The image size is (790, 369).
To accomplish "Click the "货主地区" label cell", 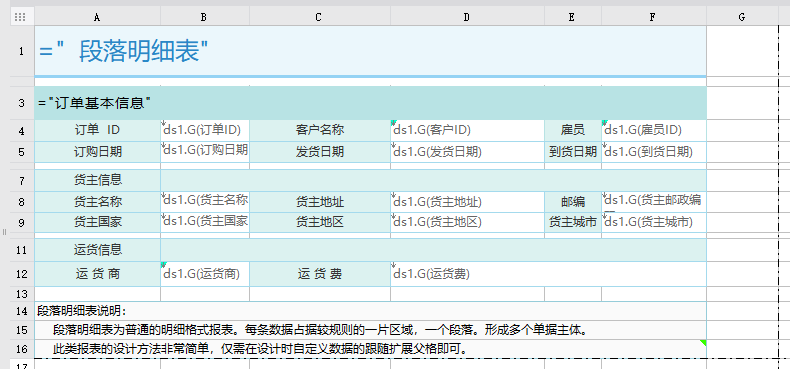I will (319, 222).
